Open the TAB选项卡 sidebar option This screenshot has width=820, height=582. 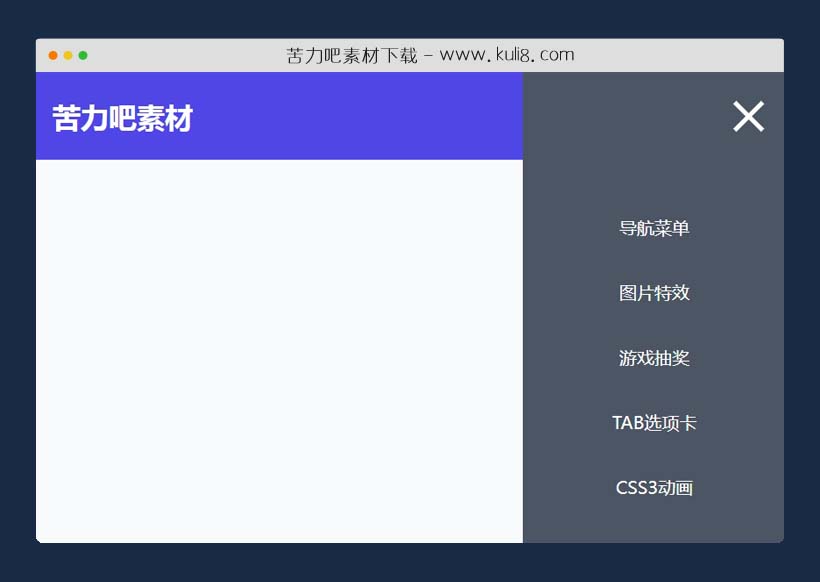pyautogui.click(x=656, y=423)
